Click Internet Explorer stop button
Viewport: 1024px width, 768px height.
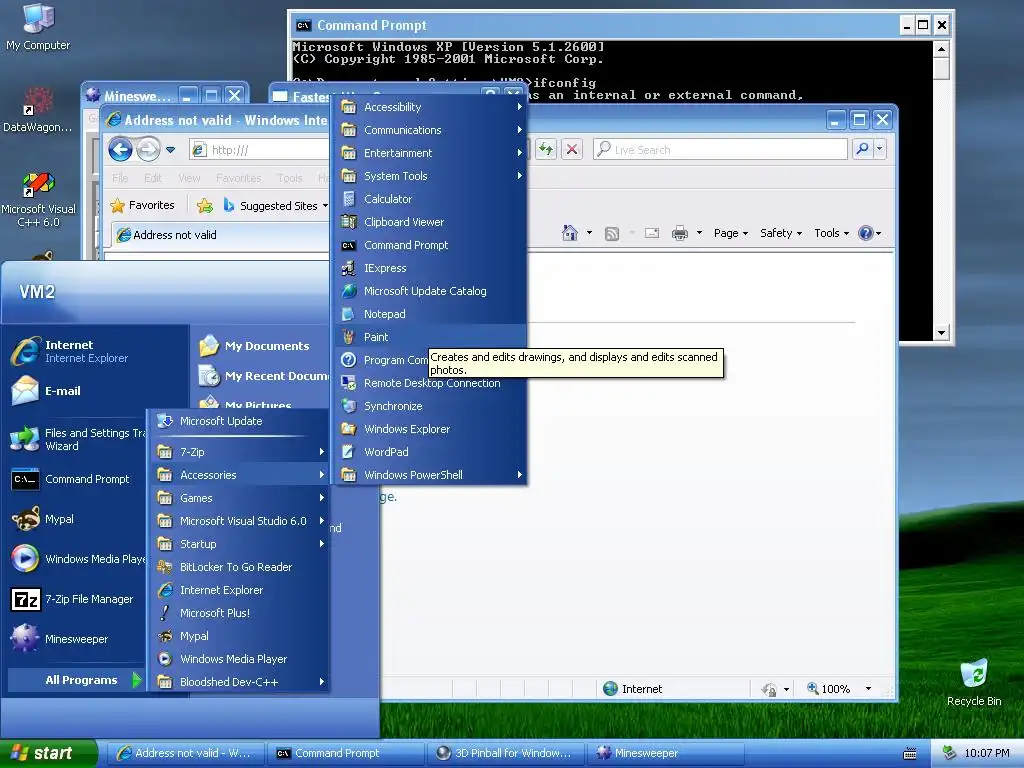click(x=572, y=150)
